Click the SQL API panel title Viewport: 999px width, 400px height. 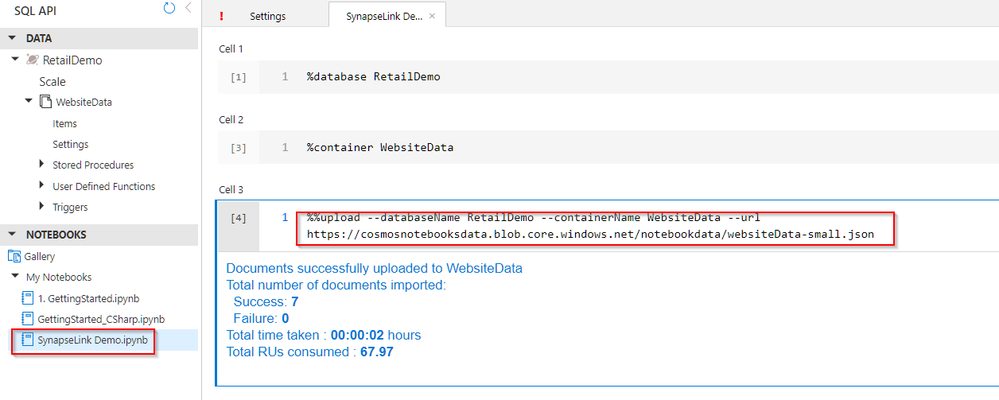coord(36,11)
